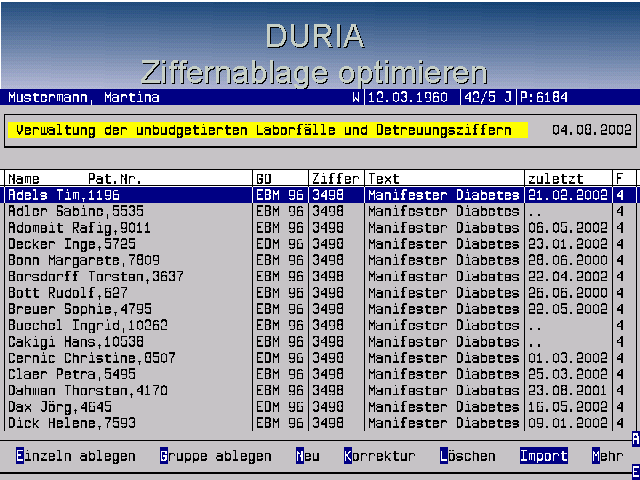The height and width of the screenshot is (480, 640).
Task: Select patient row Bott Rudolf,627
Action: coord(320,293)
